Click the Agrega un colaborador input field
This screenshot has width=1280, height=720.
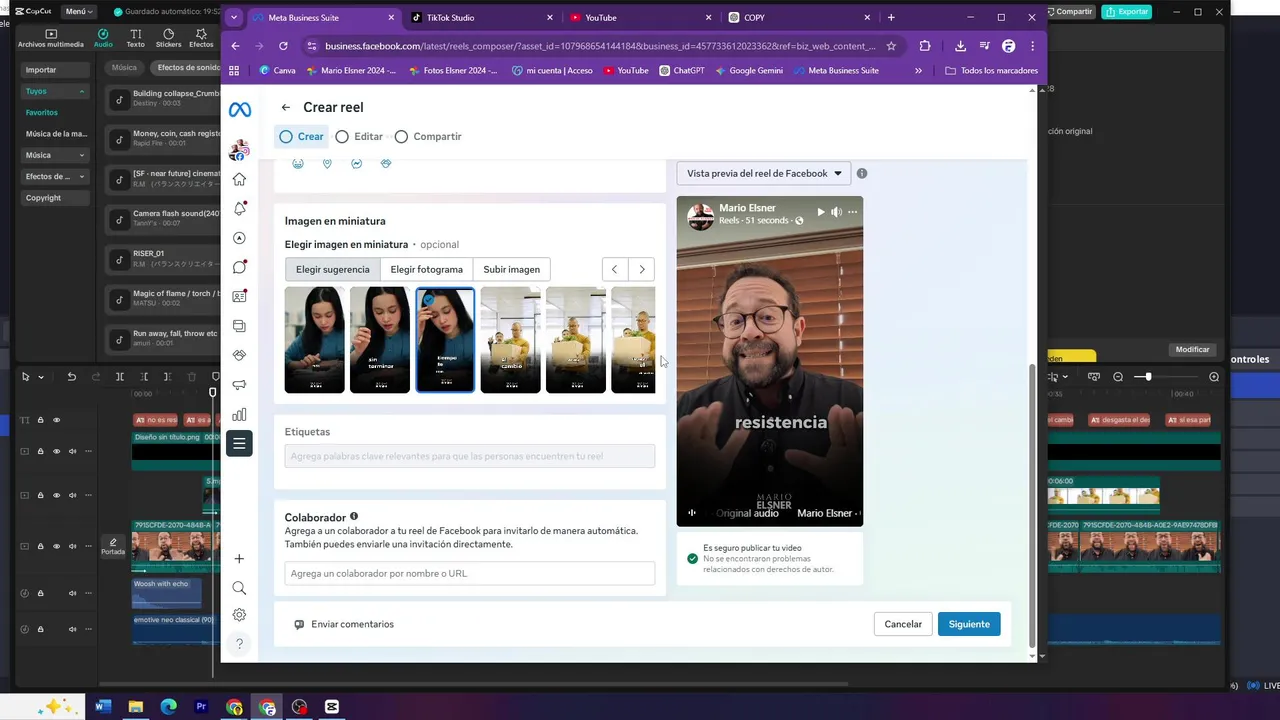click(469, 573)
